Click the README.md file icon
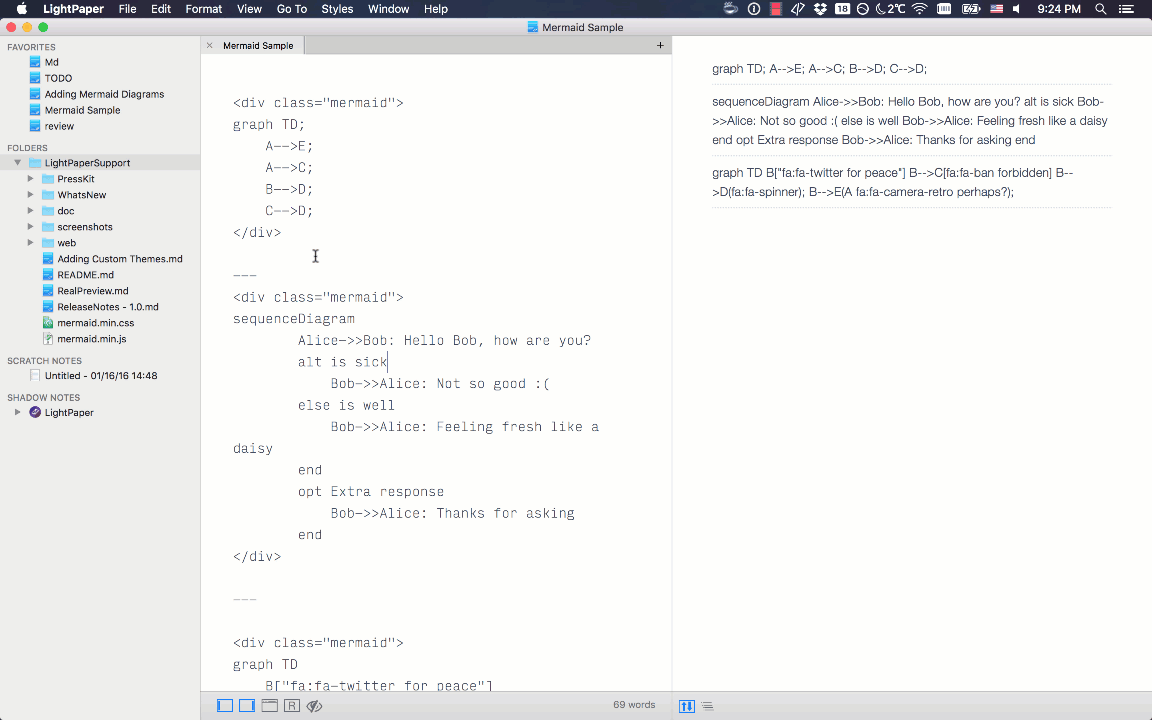1152x720 pixels. click(48, 275)
